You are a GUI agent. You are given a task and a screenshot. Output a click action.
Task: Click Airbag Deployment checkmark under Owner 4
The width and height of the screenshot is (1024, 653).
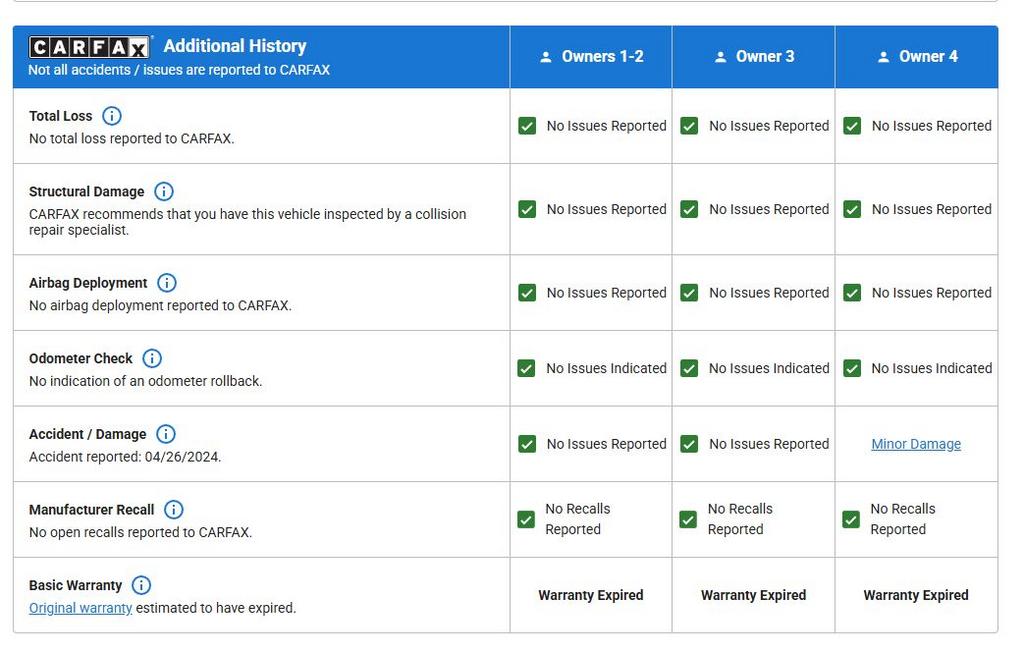point(852,293)
